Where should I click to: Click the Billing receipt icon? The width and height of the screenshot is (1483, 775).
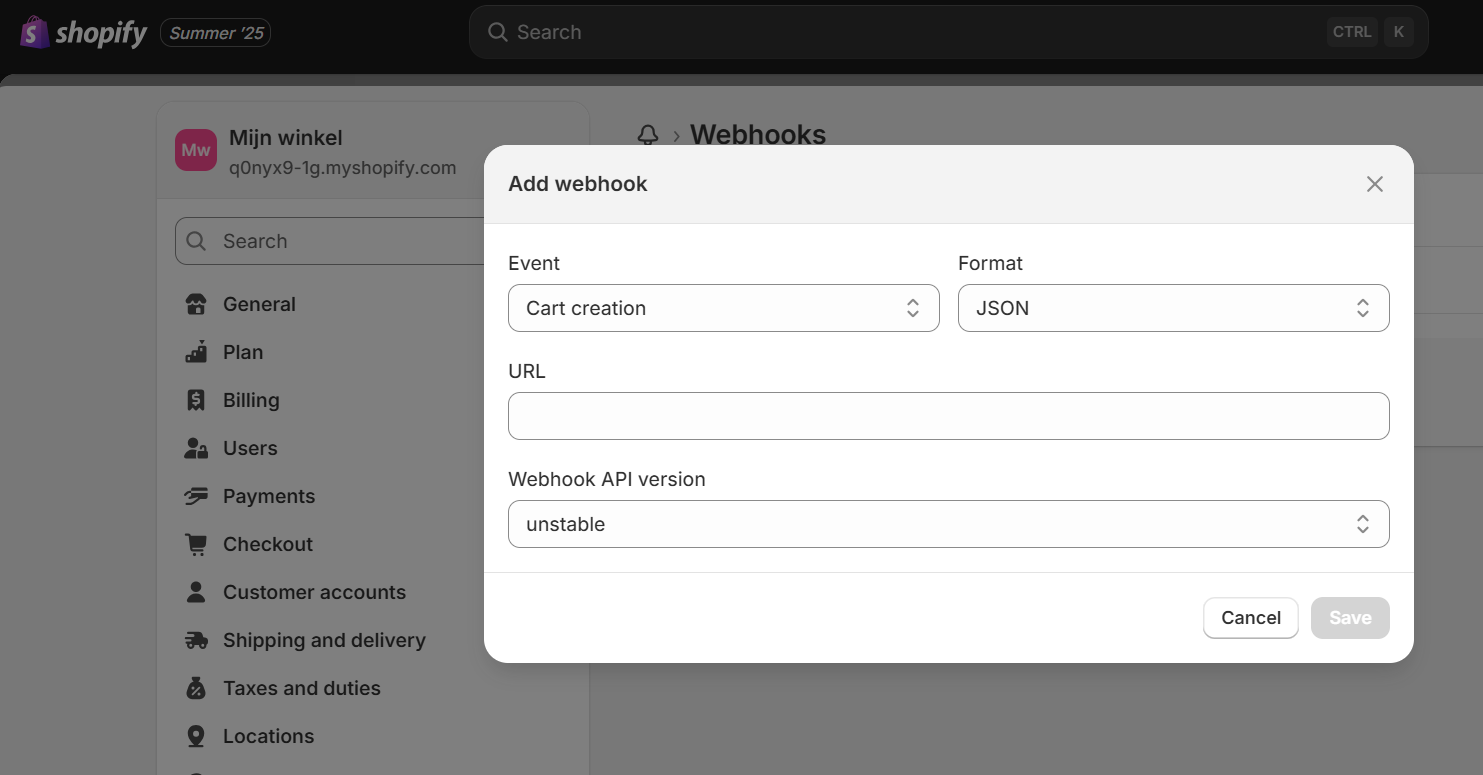[x=196, y=401]
